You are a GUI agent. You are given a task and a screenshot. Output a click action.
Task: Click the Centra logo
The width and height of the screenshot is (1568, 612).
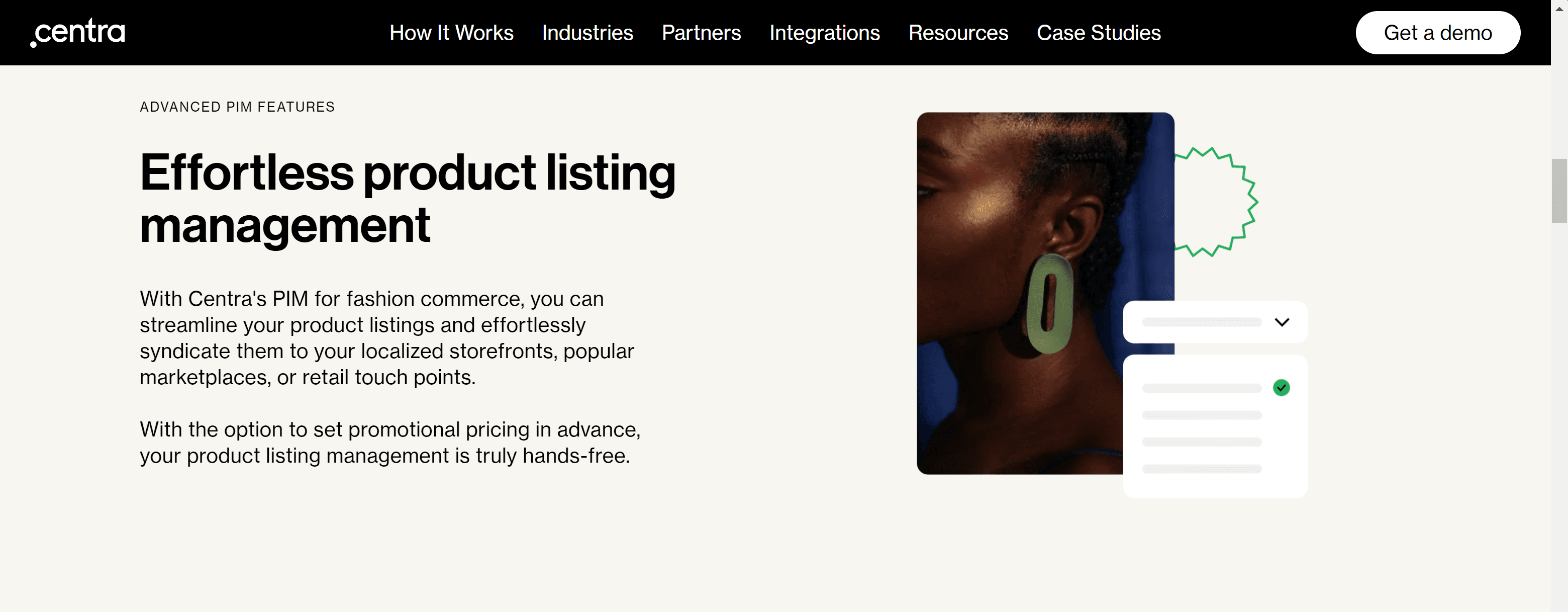(78, 32)
